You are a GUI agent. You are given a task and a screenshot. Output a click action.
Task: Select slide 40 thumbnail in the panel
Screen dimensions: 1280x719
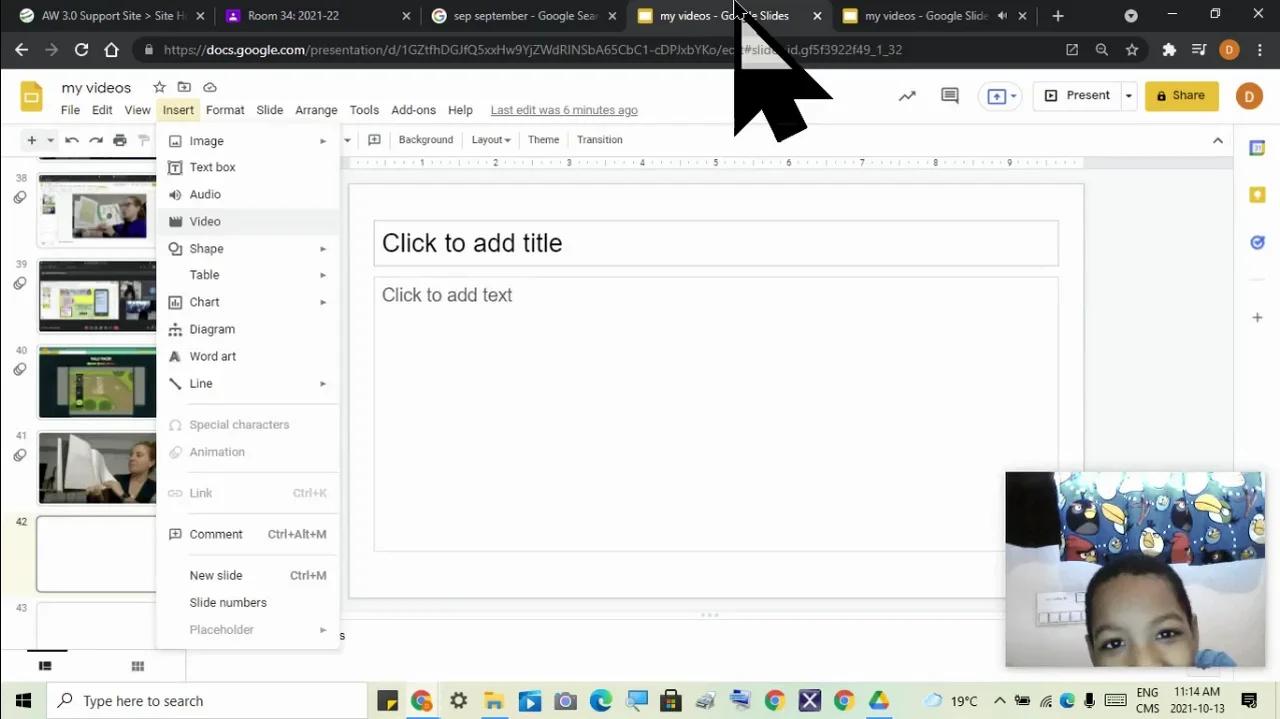click(96, 381)
